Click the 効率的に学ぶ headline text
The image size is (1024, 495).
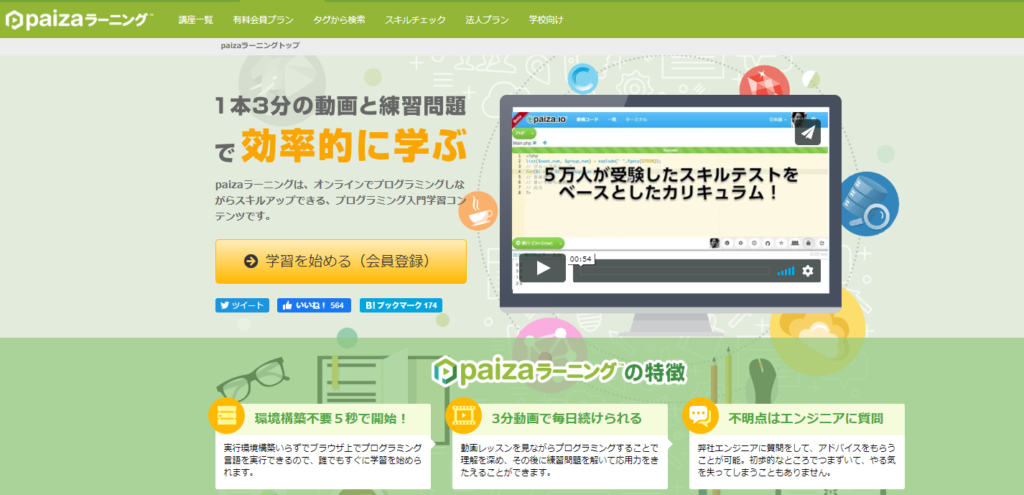click(x=353, y=147)
